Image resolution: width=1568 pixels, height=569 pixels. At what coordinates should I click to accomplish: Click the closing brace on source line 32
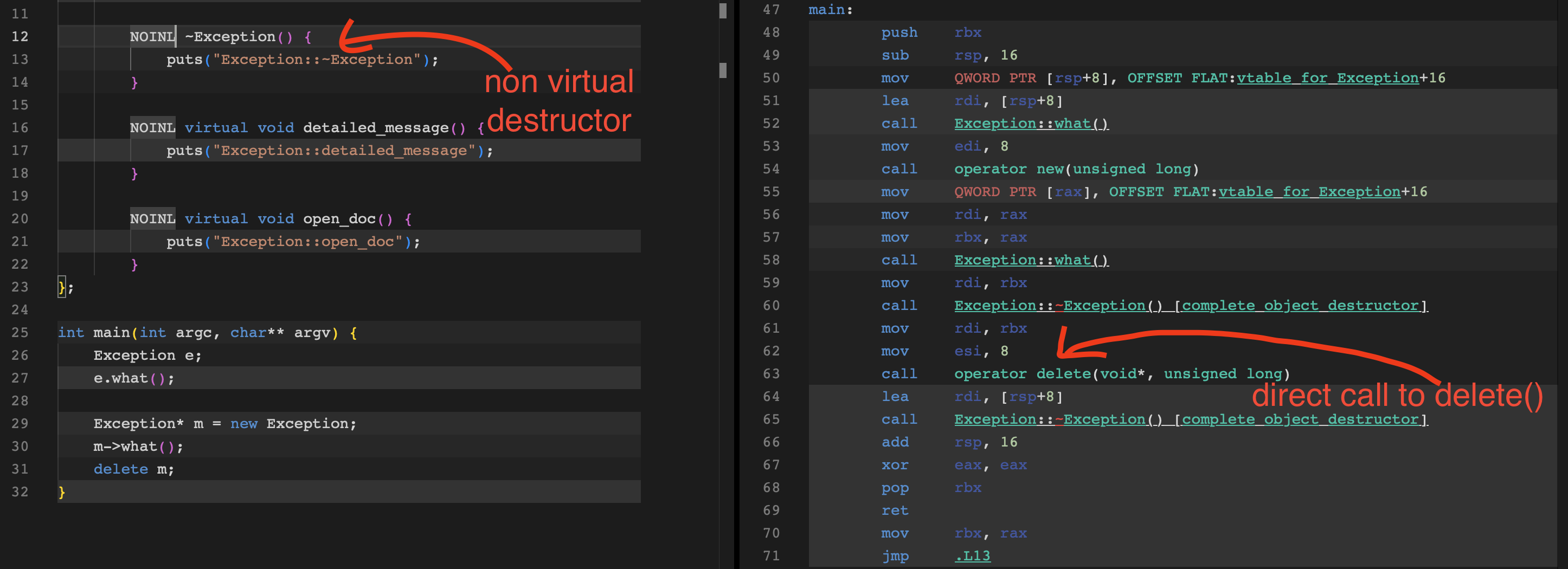click(61, 492)
